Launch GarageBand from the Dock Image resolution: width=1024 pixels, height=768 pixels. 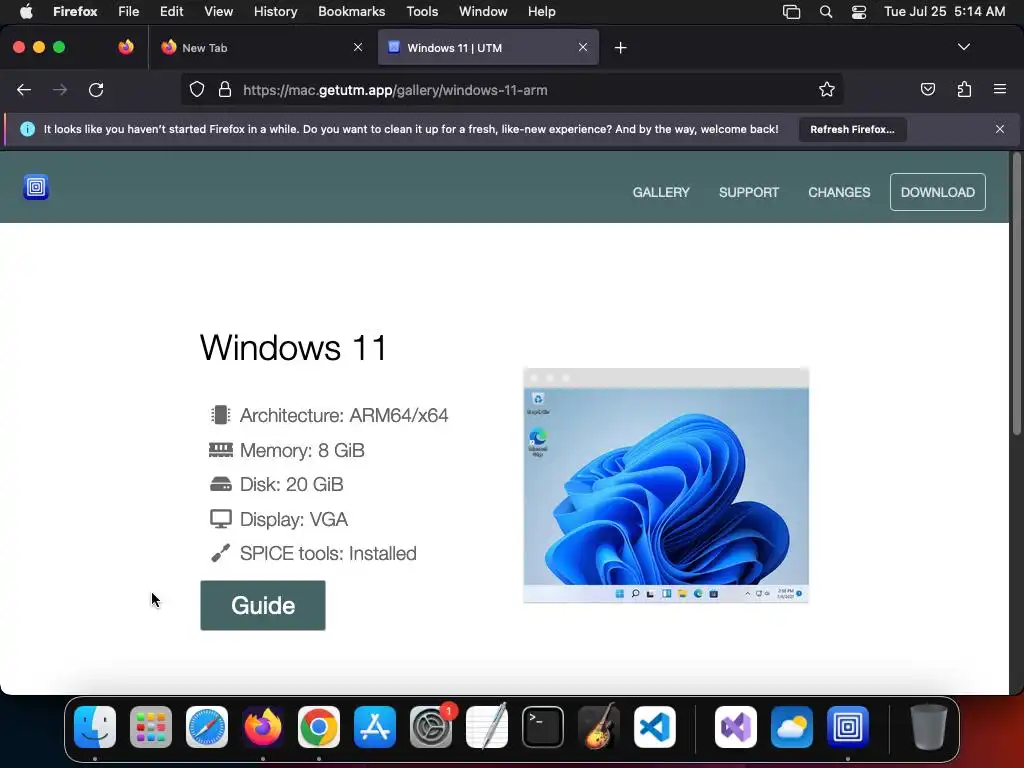(x=598, y=726)
